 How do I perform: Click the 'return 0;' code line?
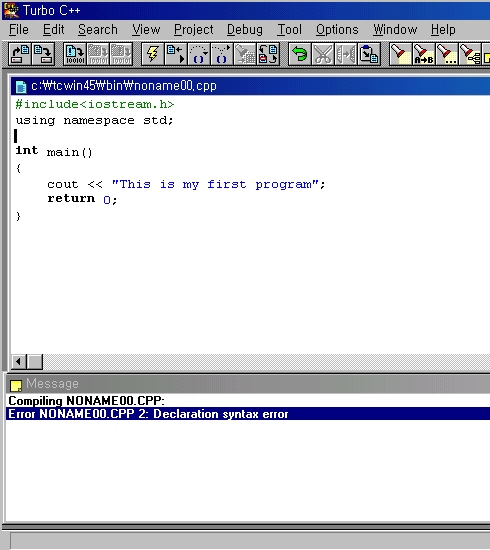[82, 199]
